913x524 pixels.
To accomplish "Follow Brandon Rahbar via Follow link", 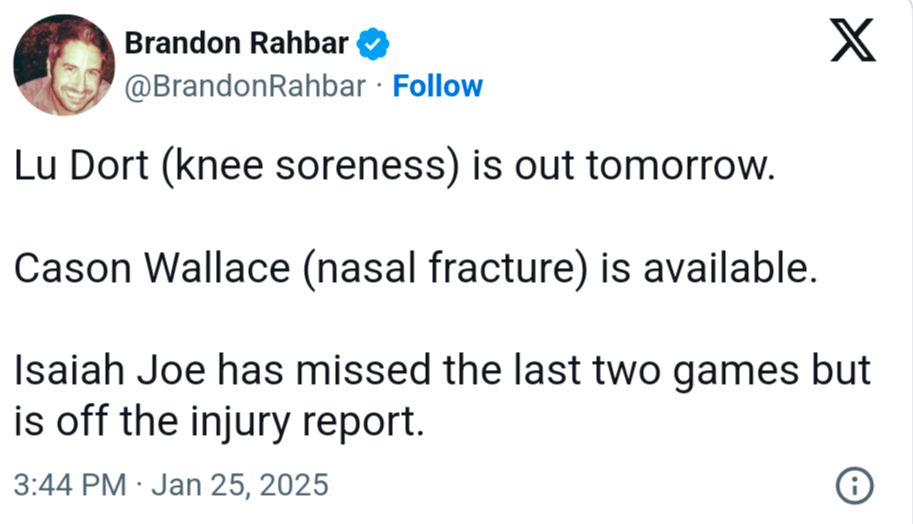I will pyautogui.click(x=437, y=86).
